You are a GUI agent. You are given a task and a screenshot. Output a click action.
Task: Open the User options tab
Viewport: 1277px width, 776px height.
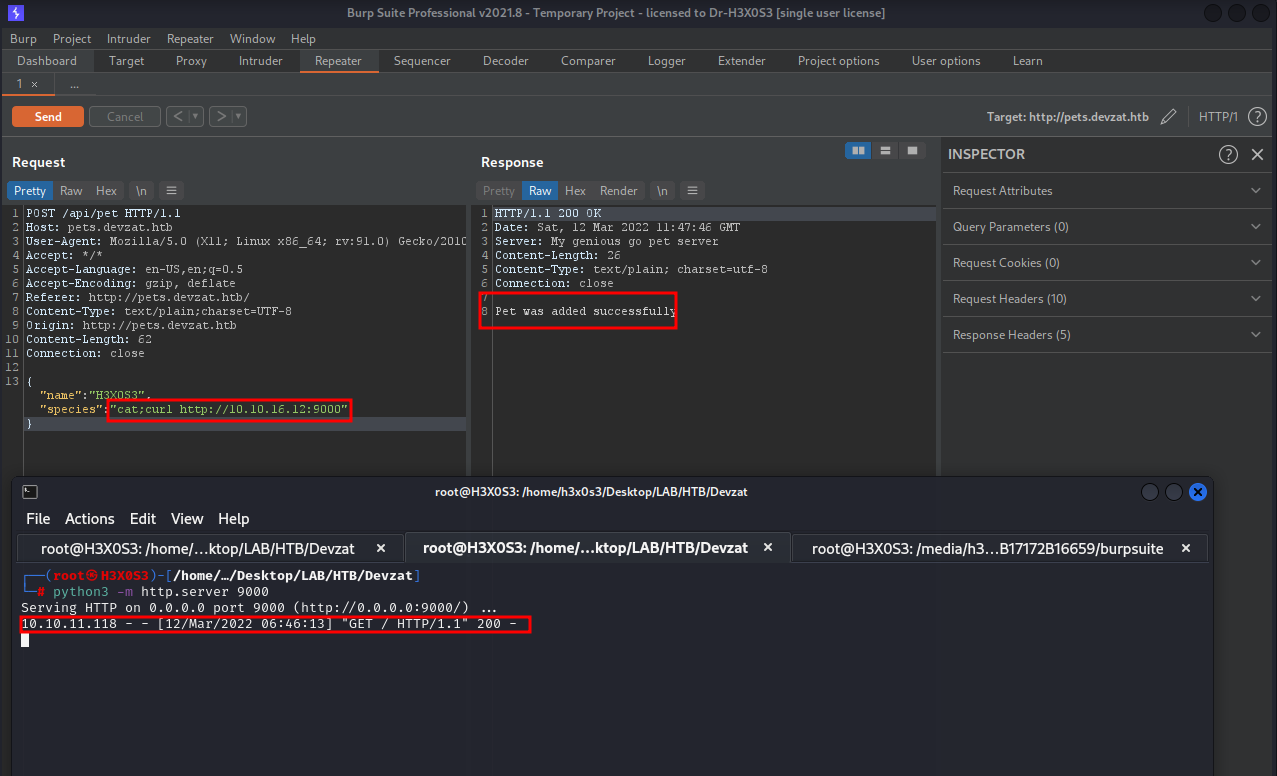click(946, 61)
